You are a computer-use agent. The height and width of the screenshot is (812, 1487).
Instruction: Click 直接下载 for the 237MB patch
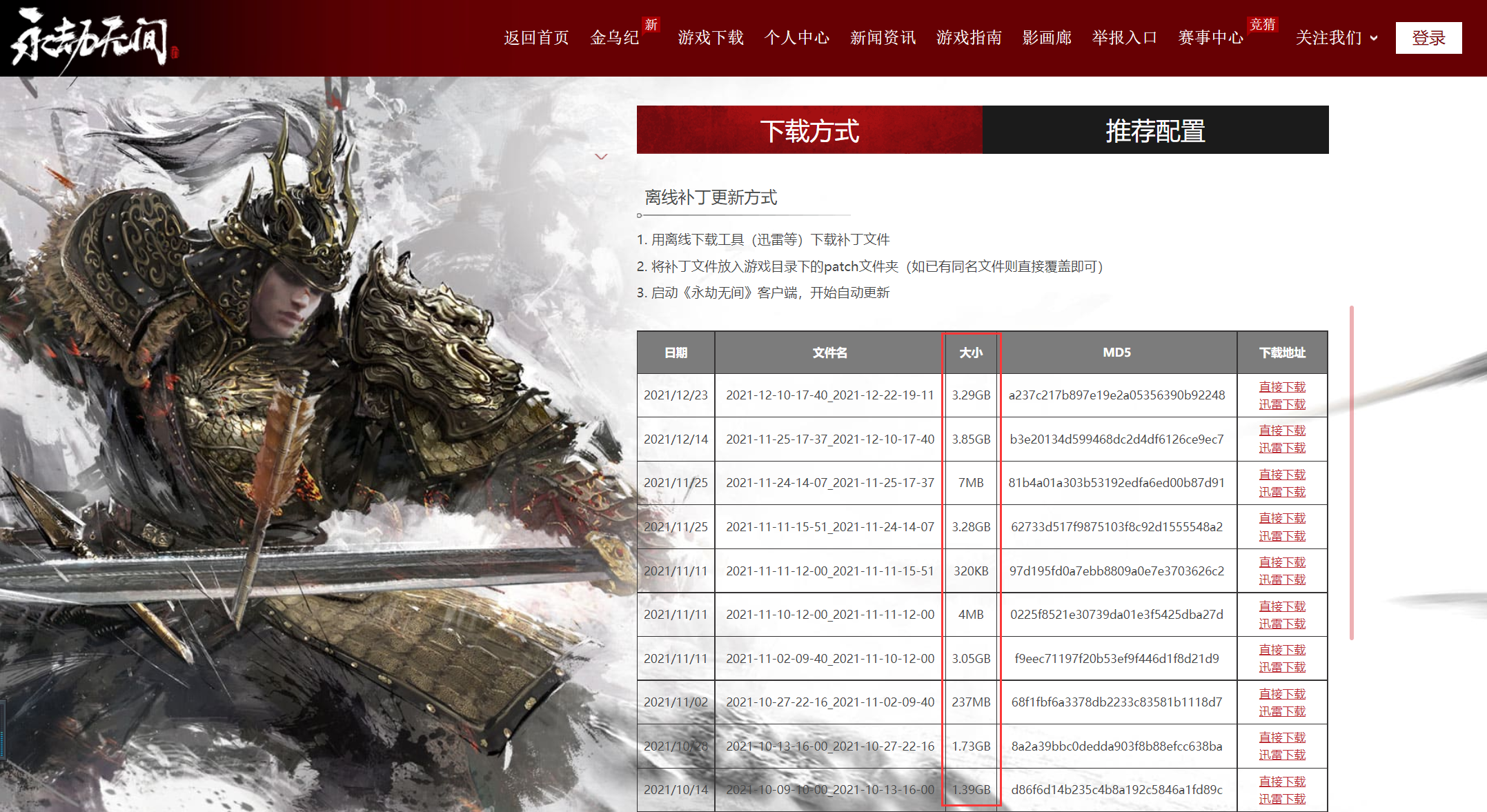coord(1282,694)
